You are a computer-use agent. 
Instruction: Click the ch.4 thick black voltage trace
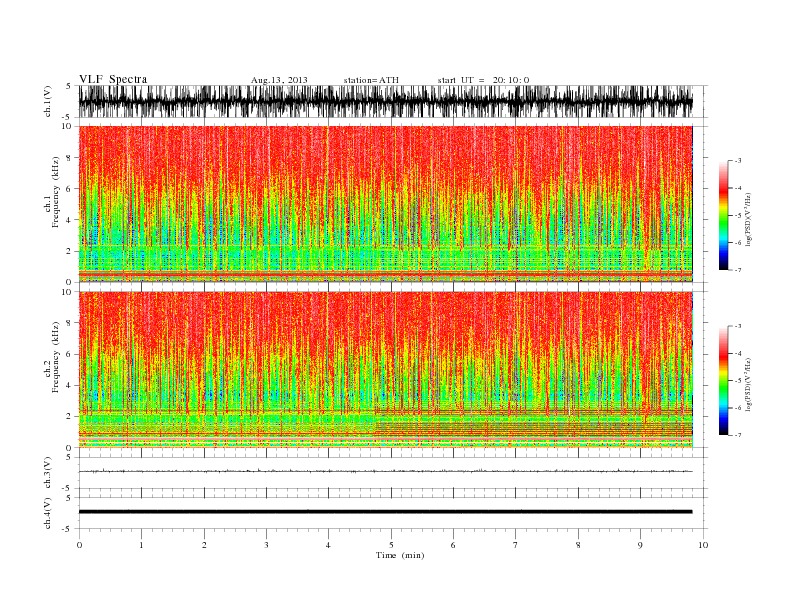tap(385, 512)
